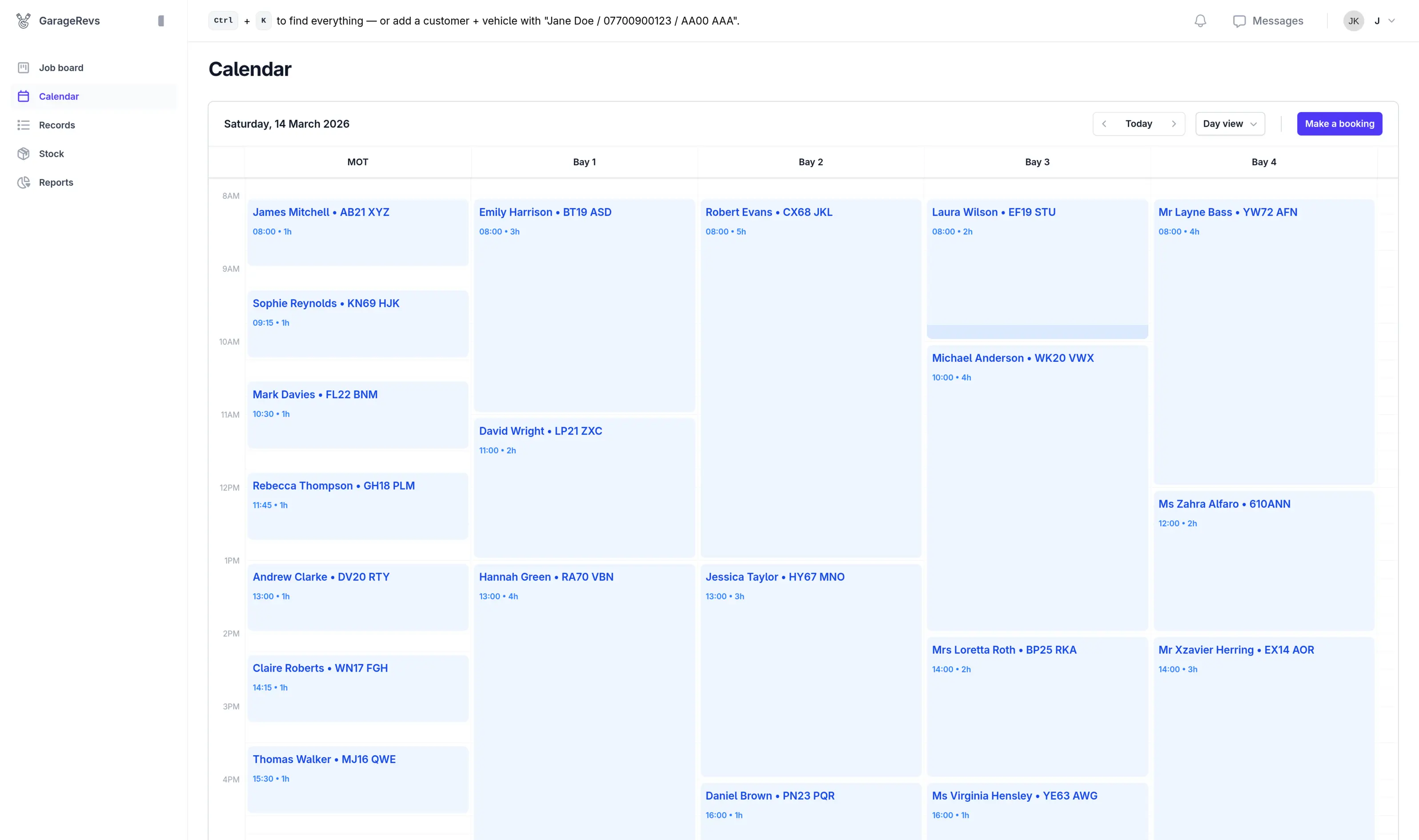
Task: Select the Calendar icon in the sidebar
Action: (x=24, y=96)
